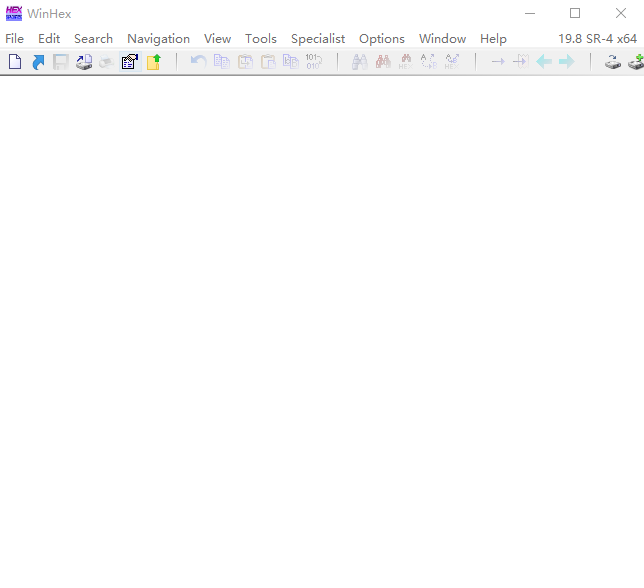
Task: Click the Clone Disk icon
Action: (613, 62)
